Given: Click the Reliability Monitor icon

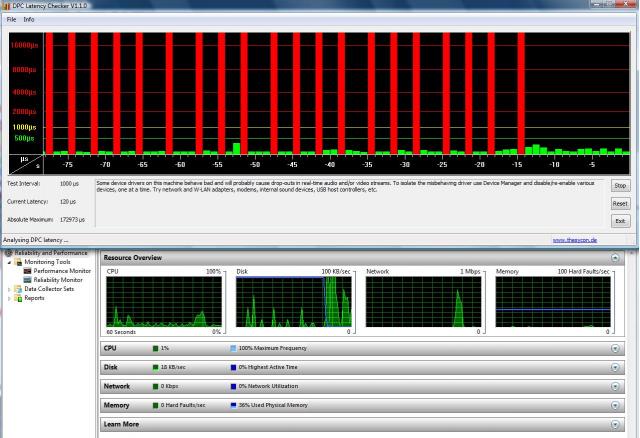Looking at the screenshot, I should [x=27, y=280].
